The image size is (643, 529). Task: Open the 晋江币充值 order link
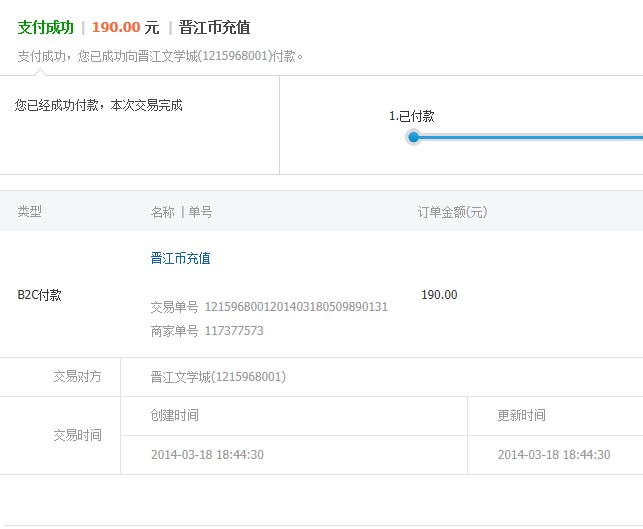pyautogui.click(x=180, y=258)
